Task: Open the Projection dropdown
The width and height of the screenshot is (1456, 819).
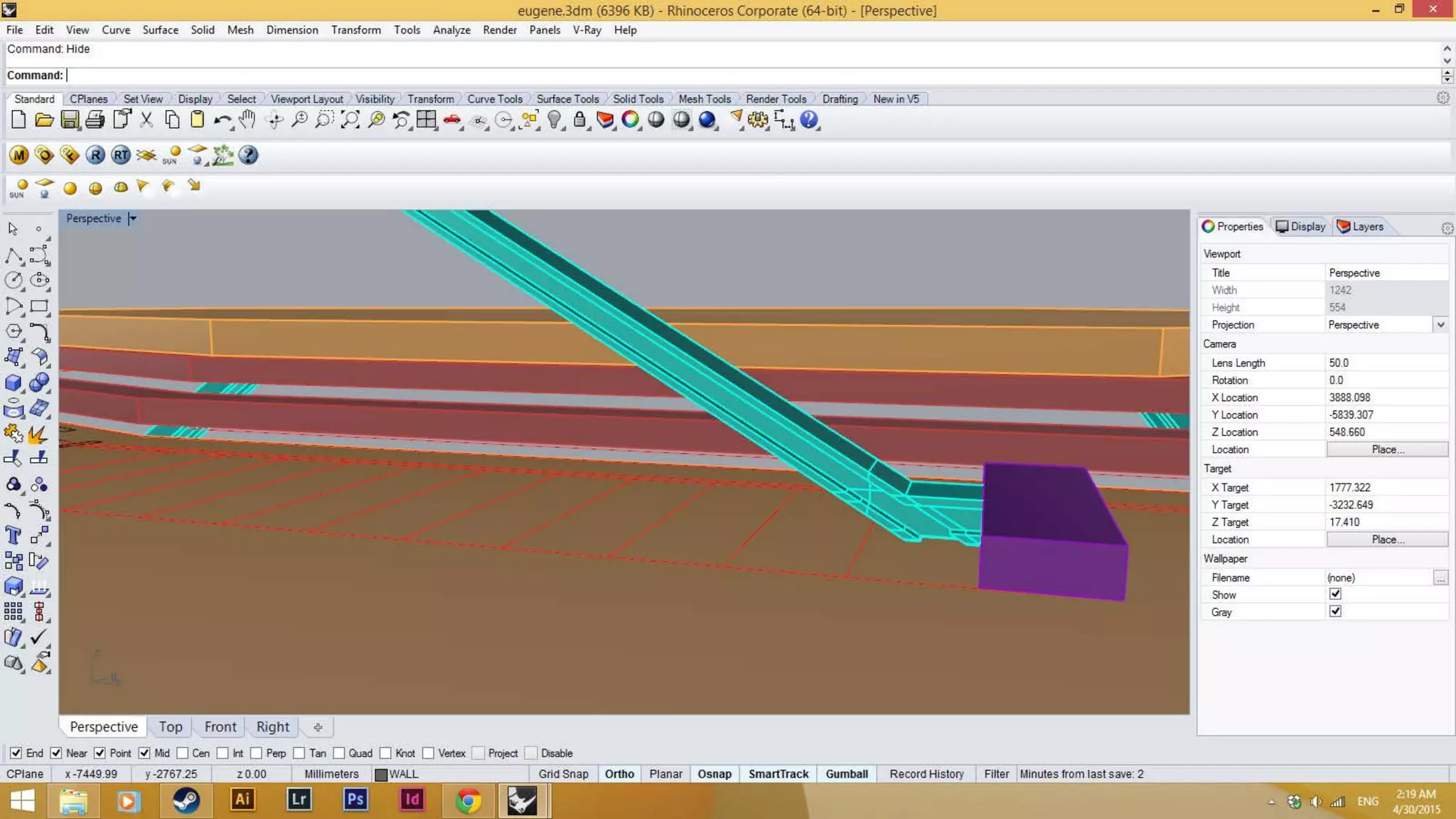Action: point(1440,325)
